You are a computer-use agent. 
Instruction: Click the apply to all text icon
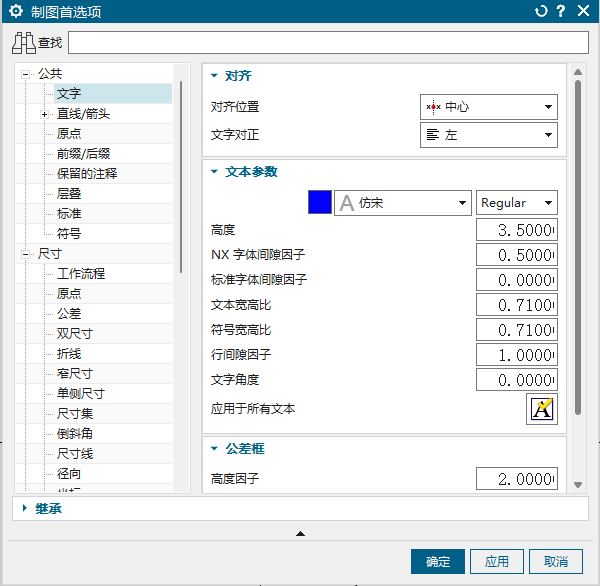542,409
